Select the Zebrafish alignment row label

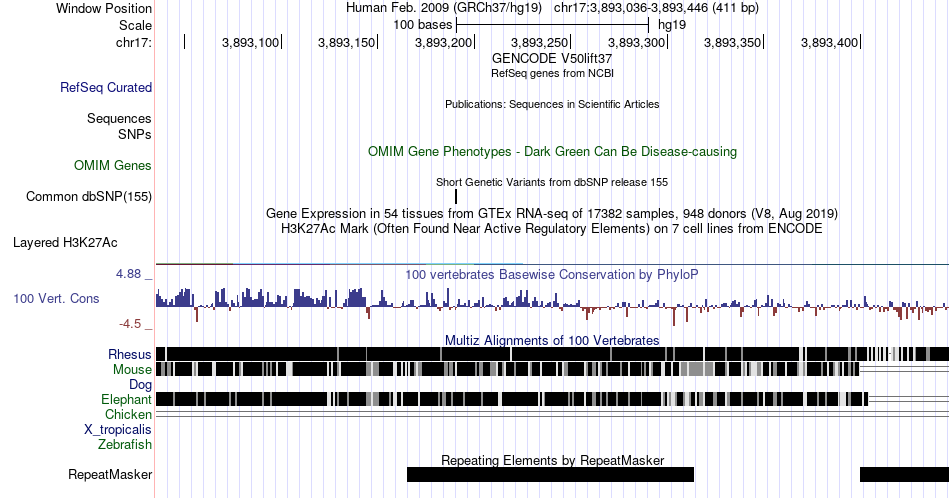point(125,444)
